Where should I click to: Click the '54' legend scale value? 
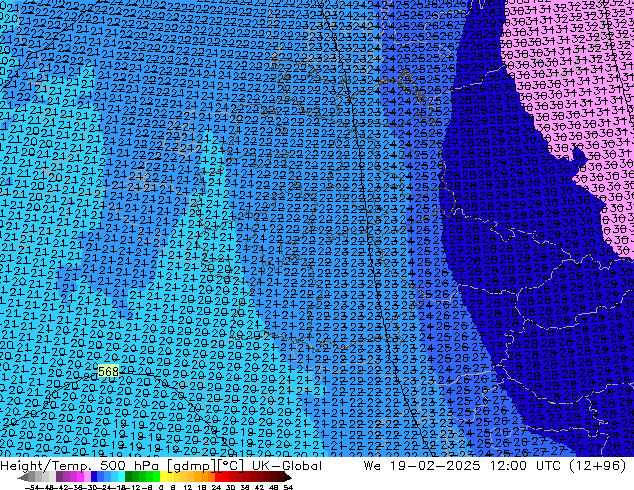click(x=288, y=487)
